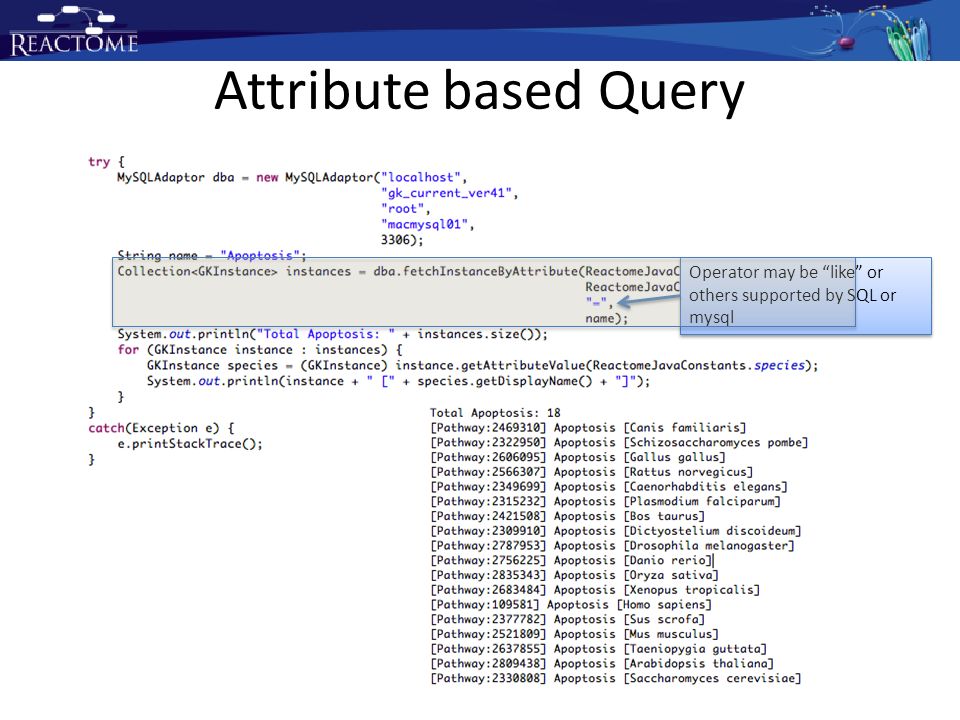960x720 pixels.
Task: Click the e.printStackTrace(); line
Action: 190,444
